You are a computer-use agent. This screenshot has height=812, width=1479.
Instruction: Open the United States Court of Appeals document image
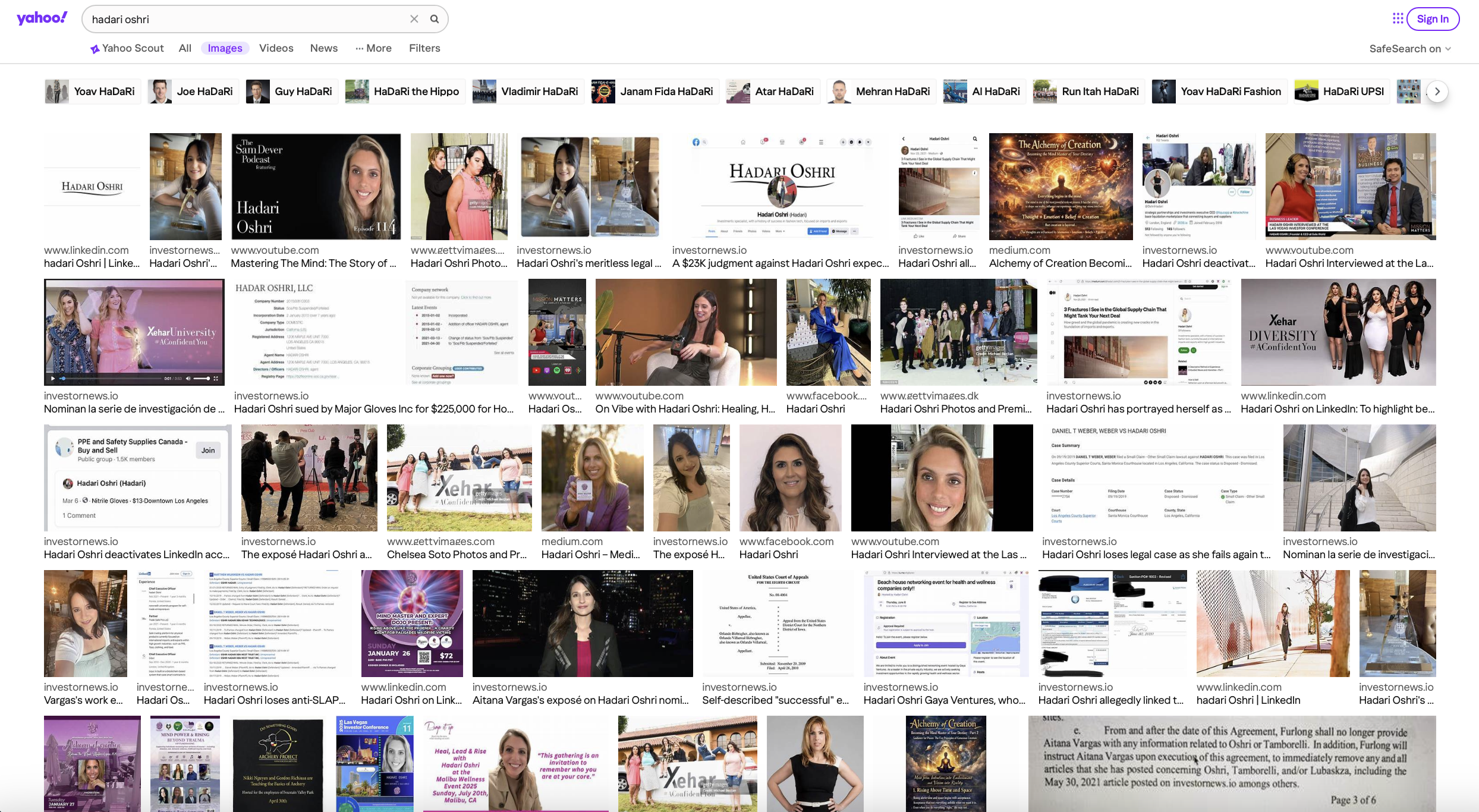778,624
